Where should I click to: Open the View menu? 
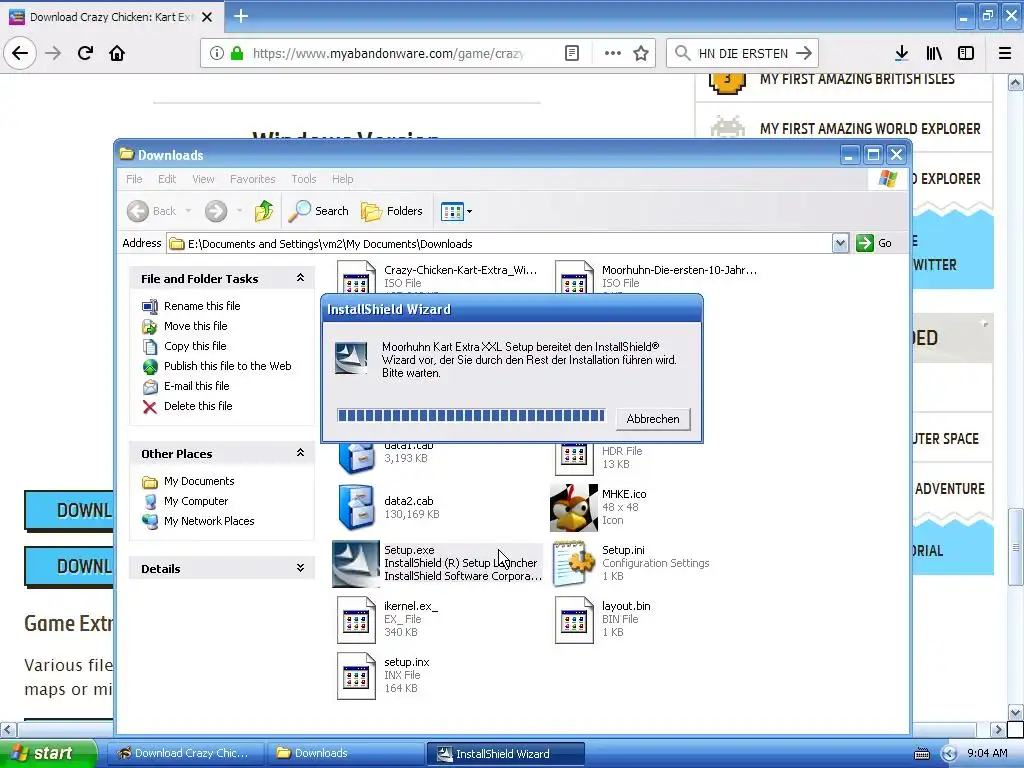click(x=203, y=179)
